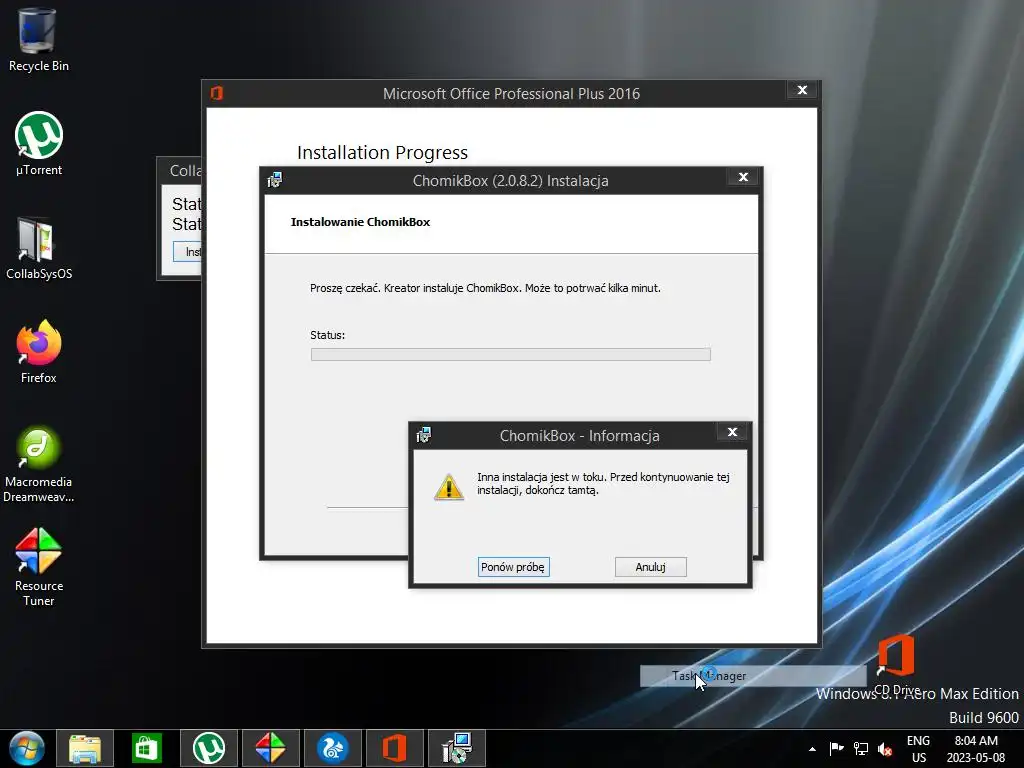Click the Installation Progress heading
Image resolution: width=1024 pixels, height=768 pixels.
point(382,152)
